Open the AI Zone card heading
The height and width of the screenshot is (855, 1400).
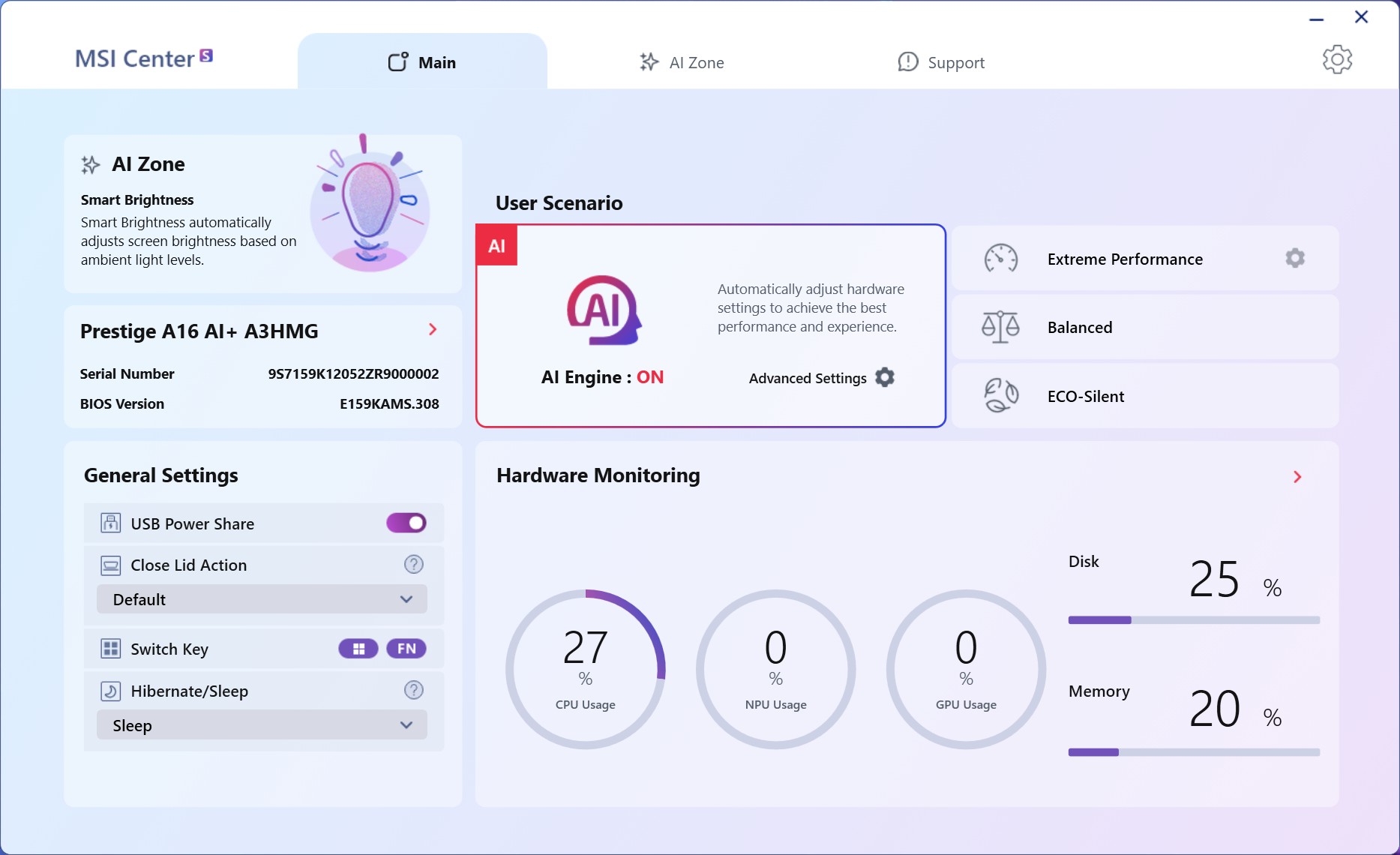pos(148,164)
